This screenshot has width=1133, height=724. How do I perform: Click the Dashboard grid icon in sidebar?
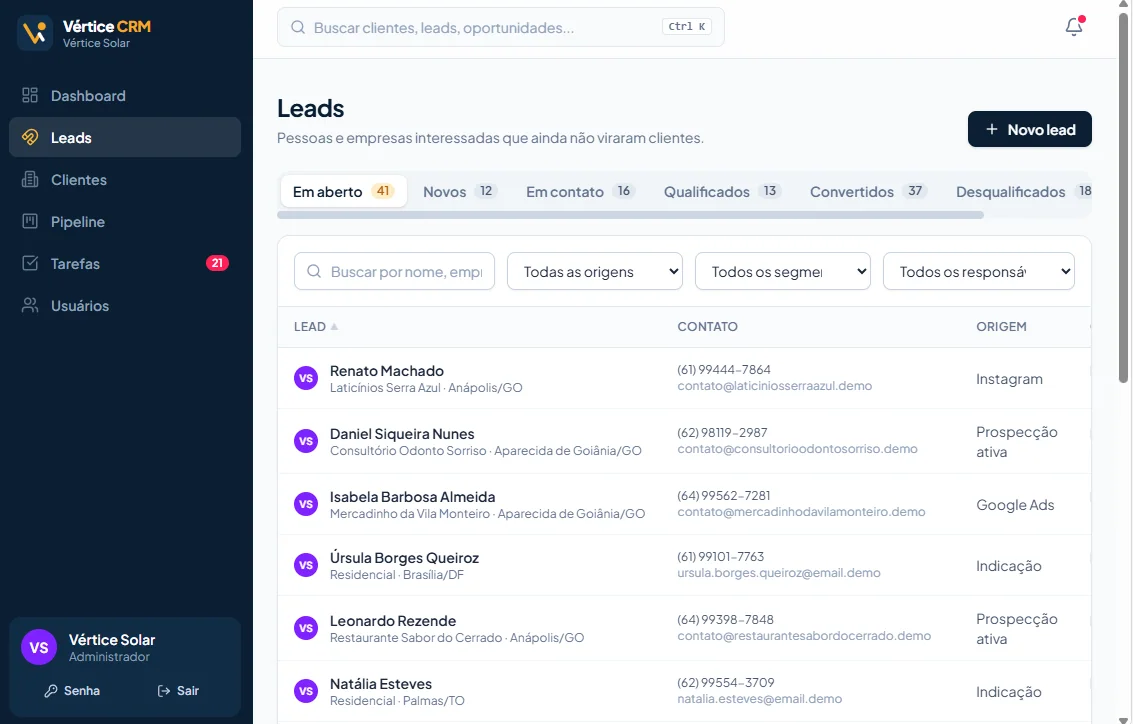[x=30, y=95]
